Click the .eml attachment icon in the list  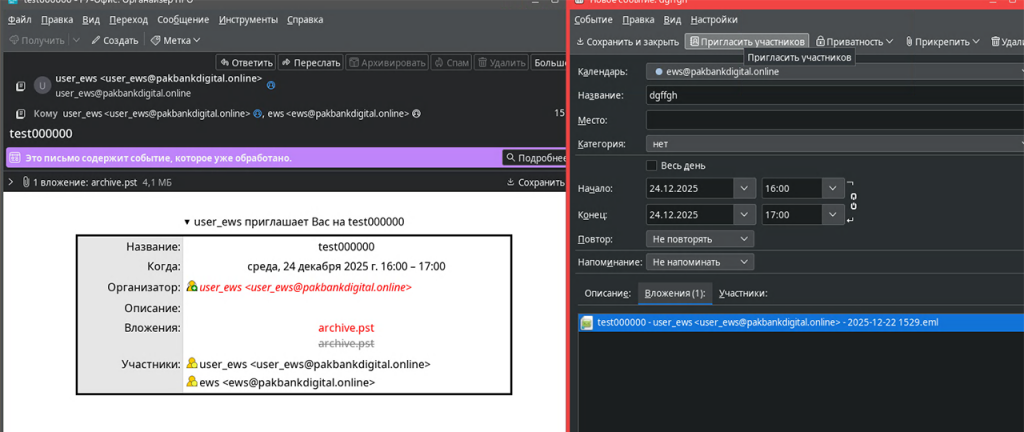point(587,322)
